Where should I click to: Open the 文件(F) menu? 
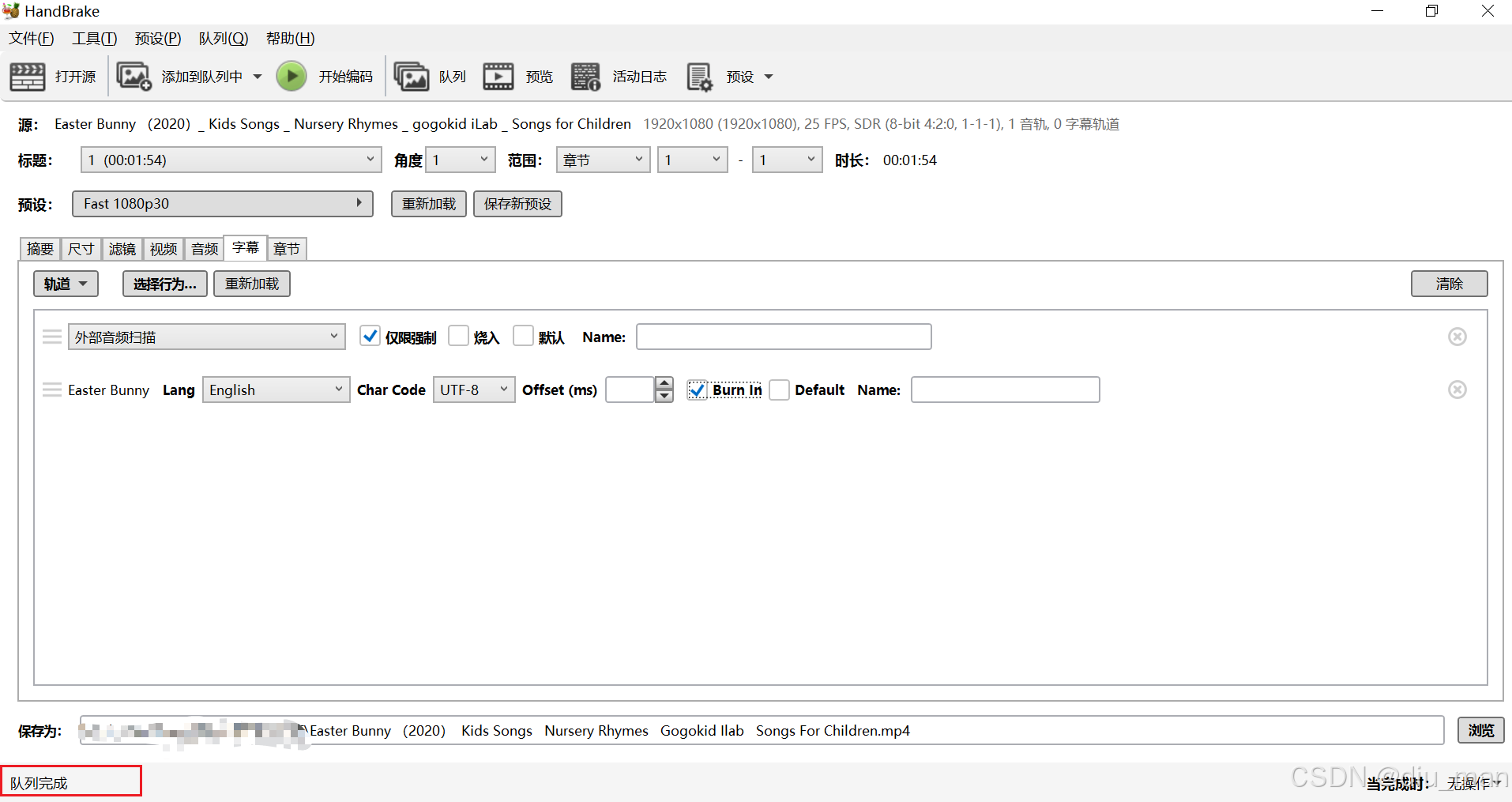coord(32,38)
